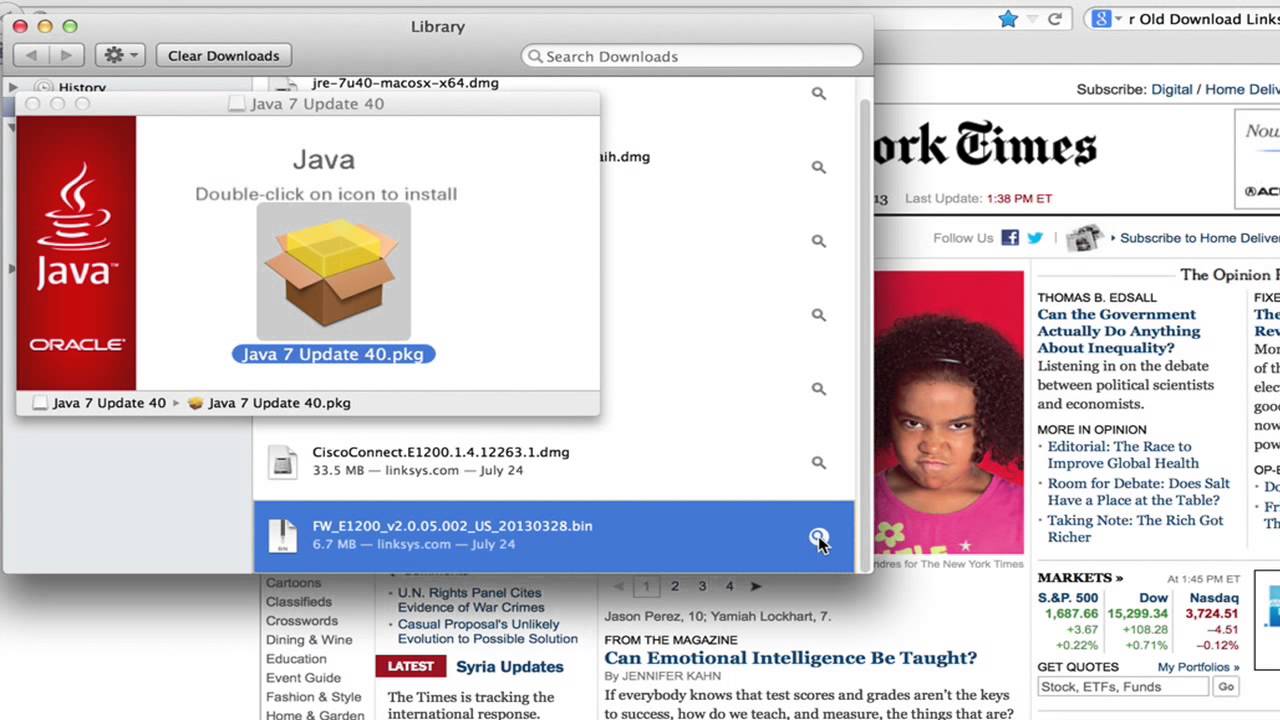
Task: Click the Go button for quotes
Action: (1226, 687)
